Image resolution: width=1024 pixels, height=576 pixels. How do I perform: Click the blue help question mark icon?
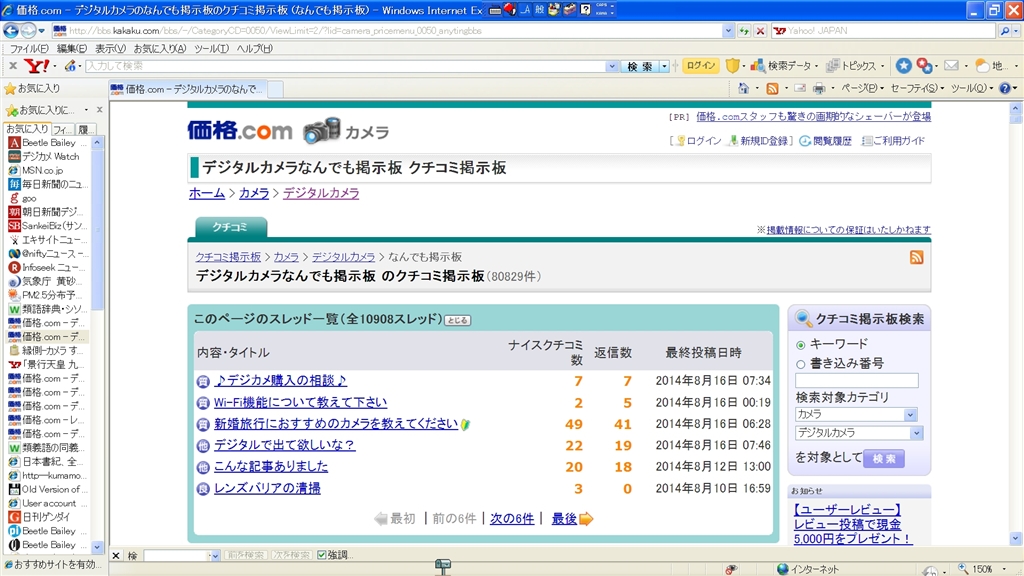point(1005,89)
